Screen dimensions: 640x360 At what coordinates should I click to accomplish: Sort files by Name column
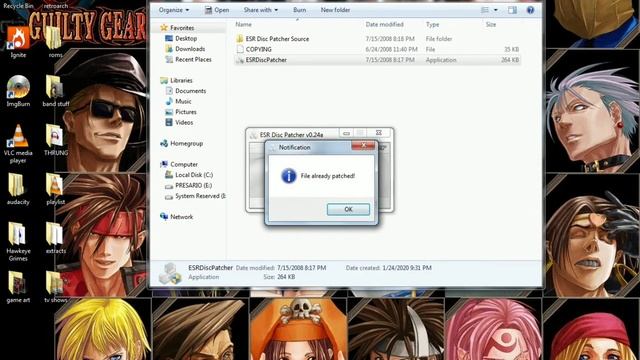click(x=244, y=24)
